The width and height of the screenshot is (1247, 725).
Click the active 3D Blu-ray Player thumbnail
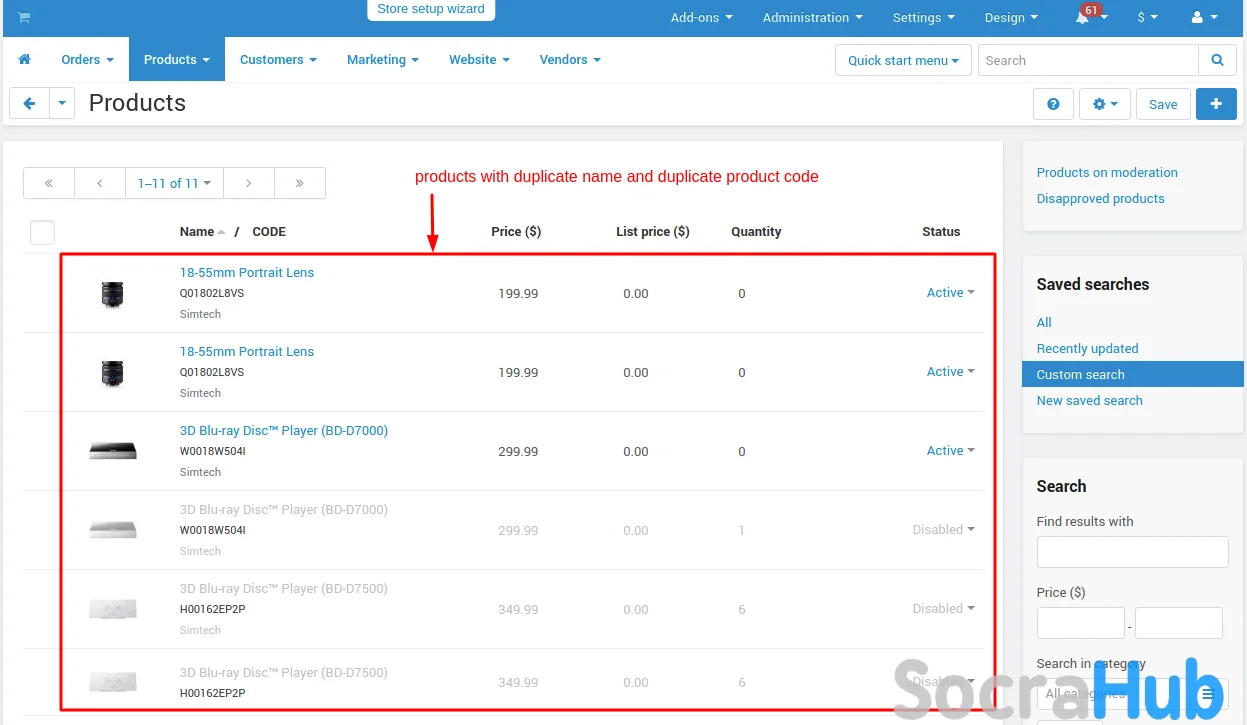tap(112, 451)
